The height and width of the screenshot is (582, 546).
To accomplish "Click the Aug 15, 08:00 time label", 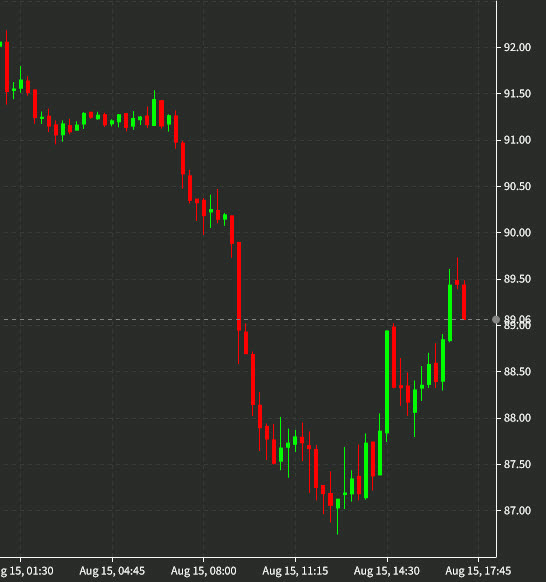I will click(x=203, y=571).
